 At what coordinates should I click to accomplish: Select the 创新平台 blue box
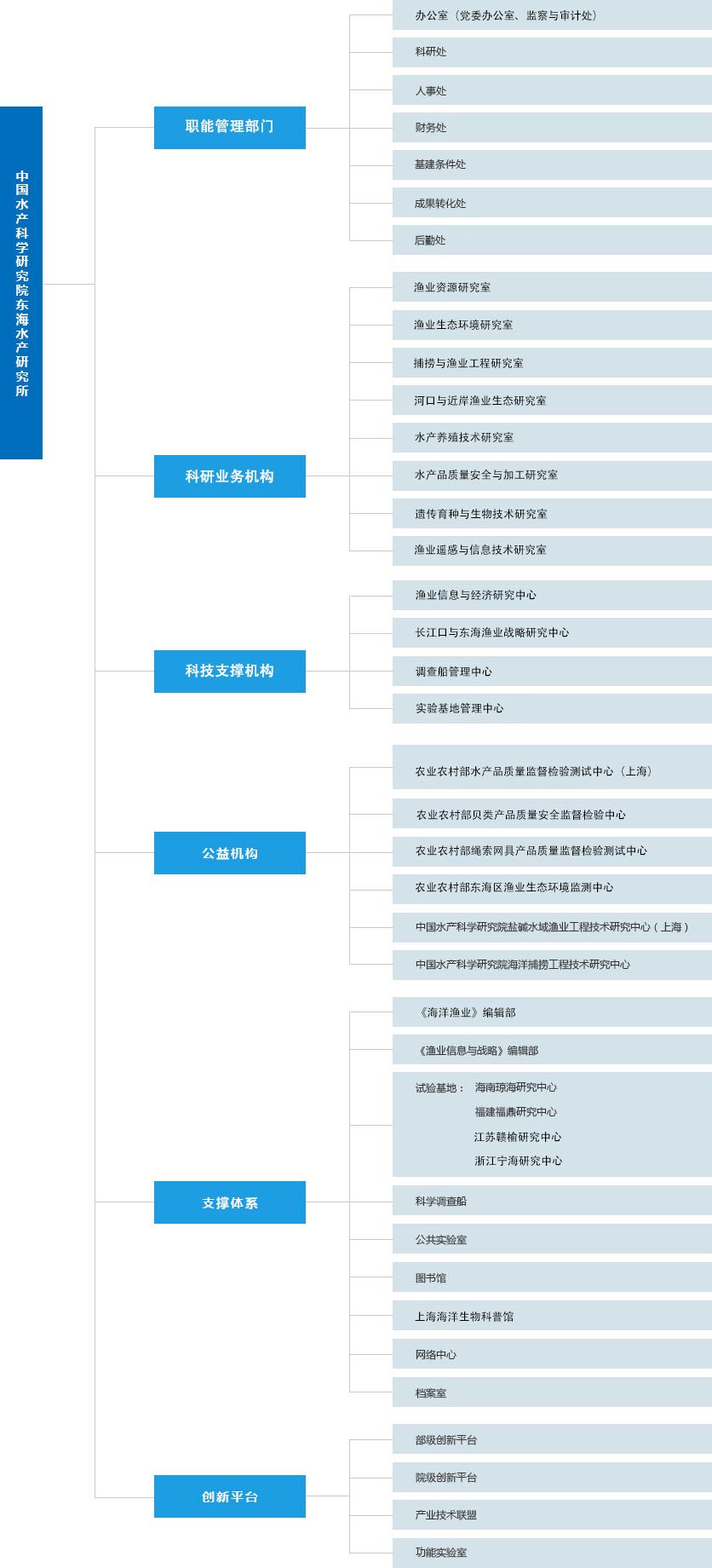point(230,1496)
